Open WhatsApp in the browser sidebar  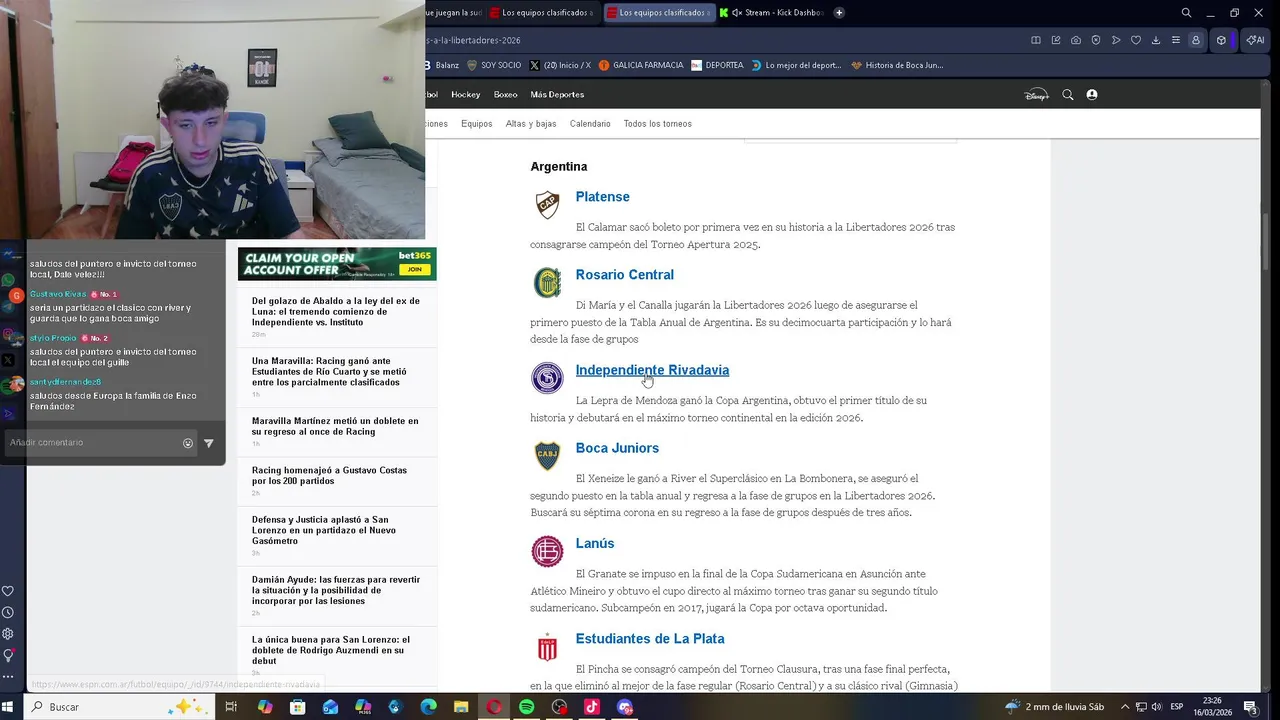9,281
